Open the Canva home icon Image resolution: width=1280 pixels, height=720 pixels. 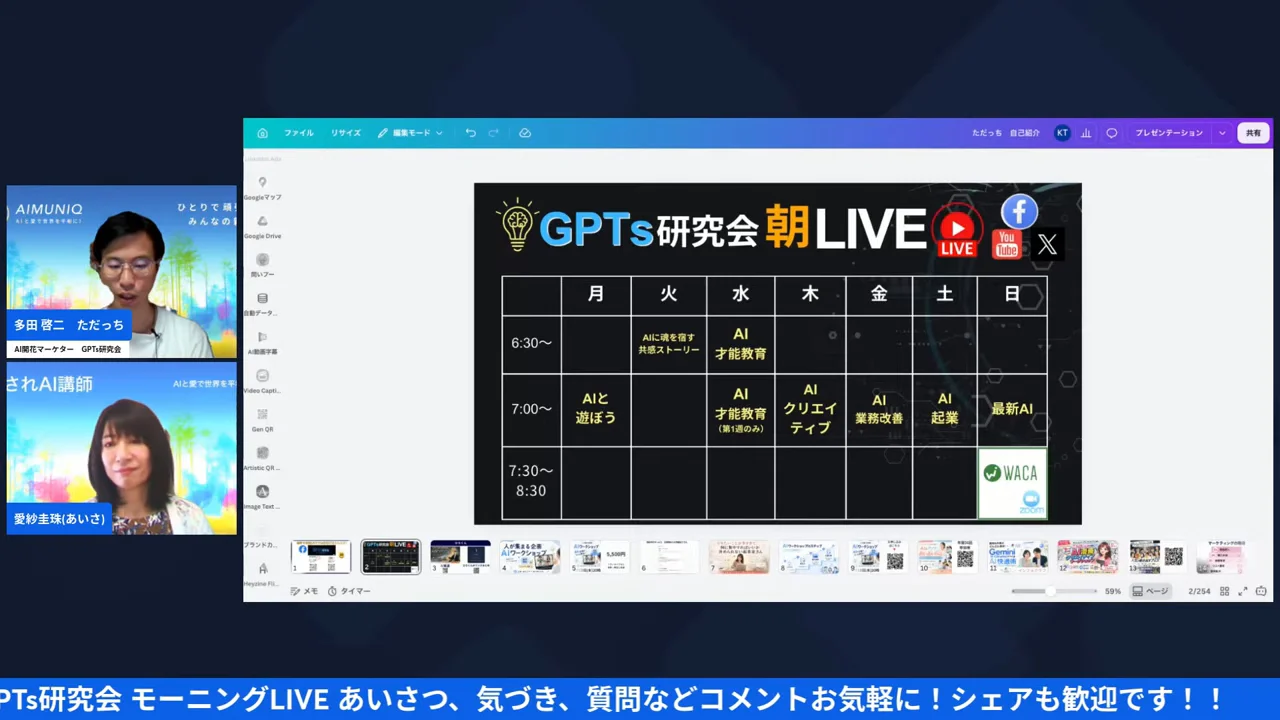tap(262, 133)
